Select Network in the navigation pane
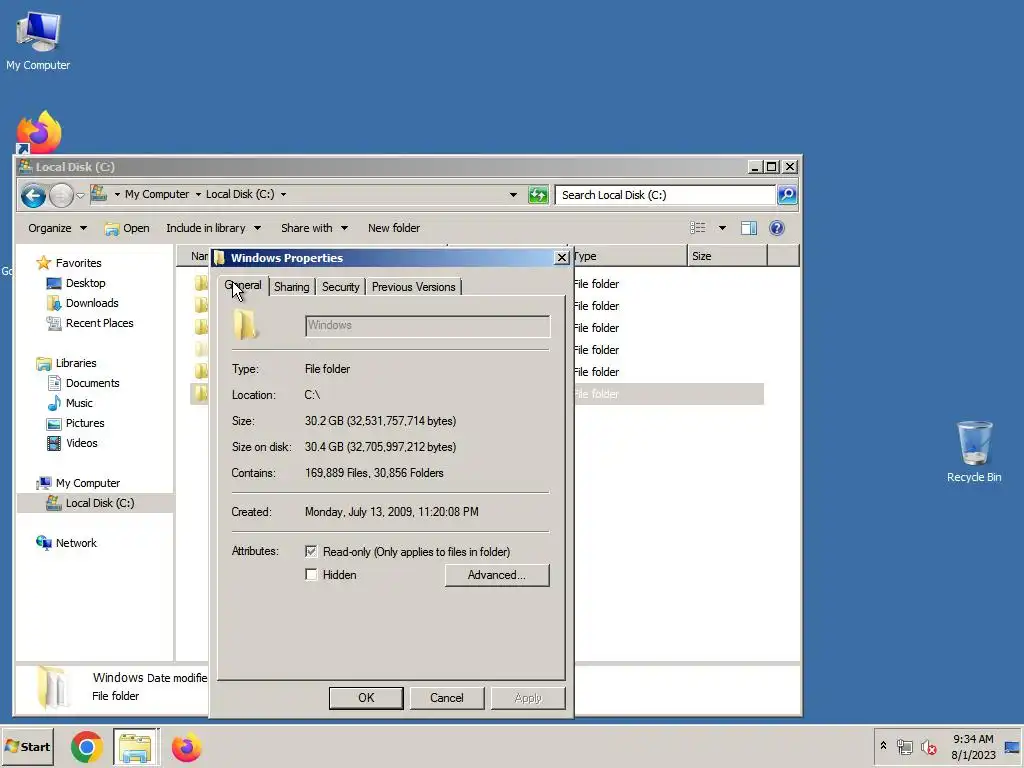Screen dimensions: 1024x768 pos(76,543)
